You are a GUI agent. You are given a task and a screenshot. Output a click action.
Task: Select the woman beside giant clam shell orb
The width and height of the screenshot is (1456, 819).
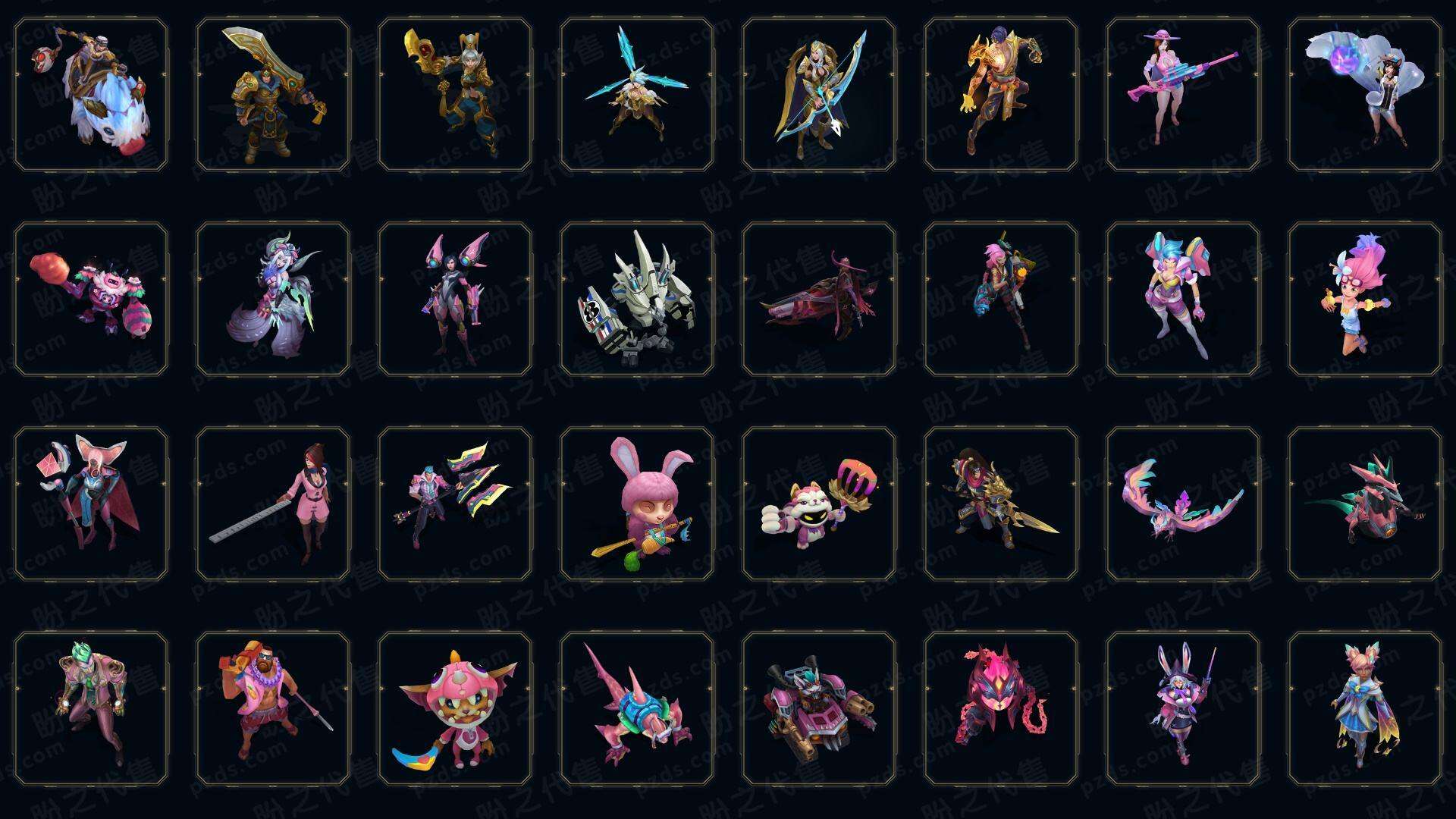point(1365,95)
